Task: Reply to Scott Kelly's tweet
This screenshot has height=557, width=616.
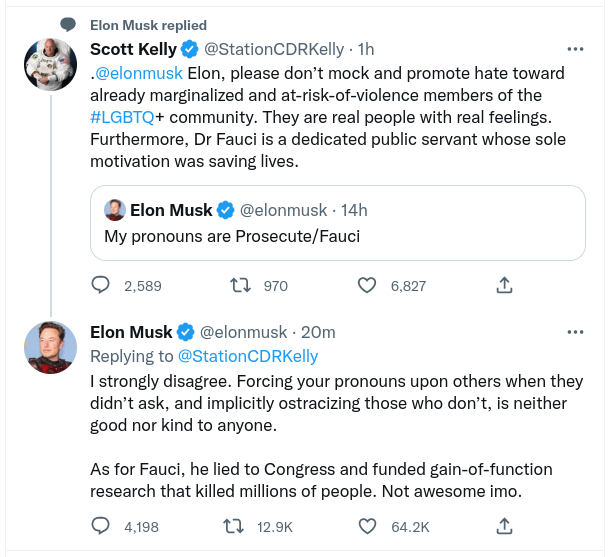Action: [x=100, y=285]
